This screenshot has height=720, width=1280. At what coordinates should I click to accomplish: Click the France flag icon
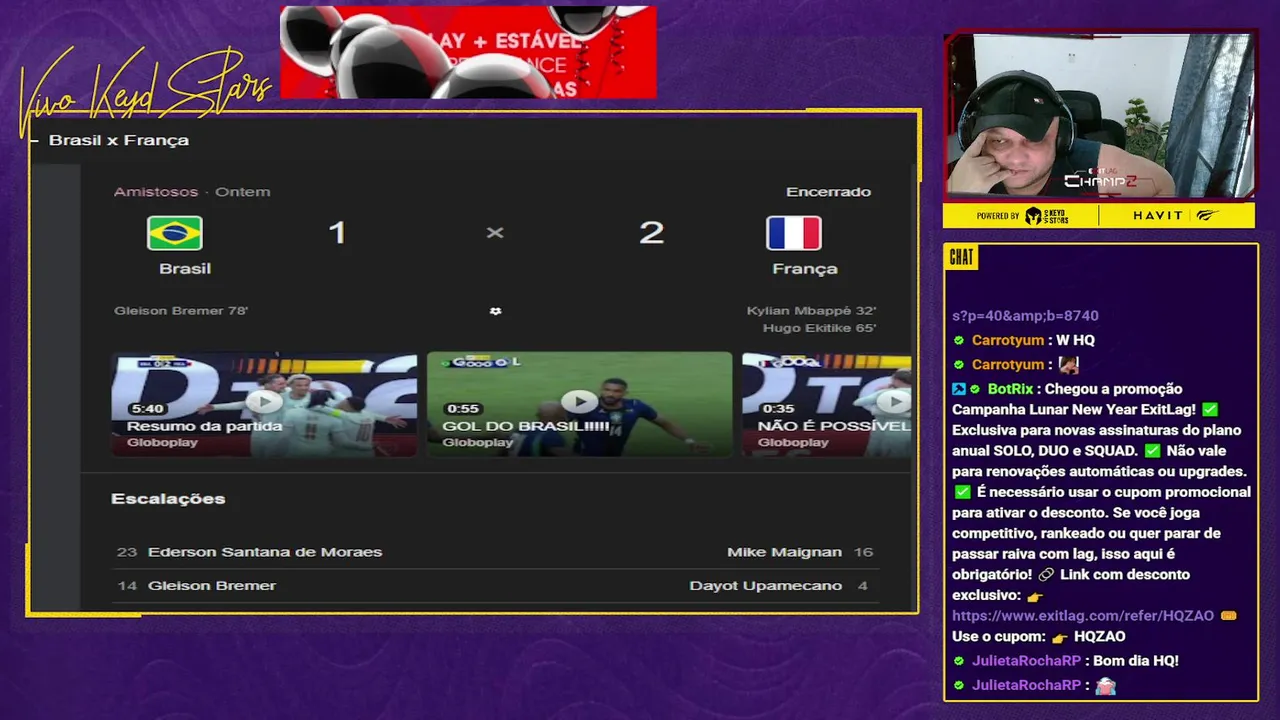click(794, 233)
